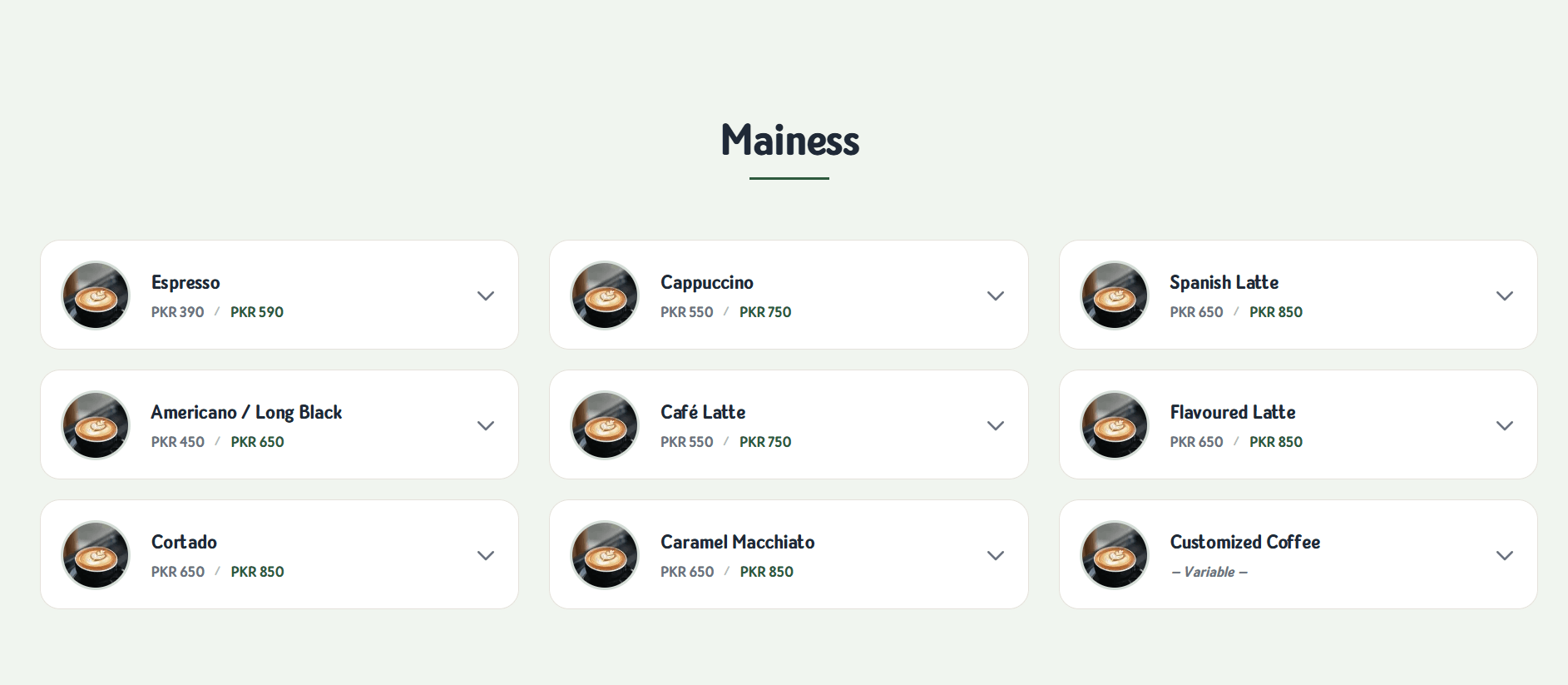The height and width of the screenshot is (685, 1568).
Task: Click Caramel Macchiato cup thumbnail
Action: pos(605,555)
